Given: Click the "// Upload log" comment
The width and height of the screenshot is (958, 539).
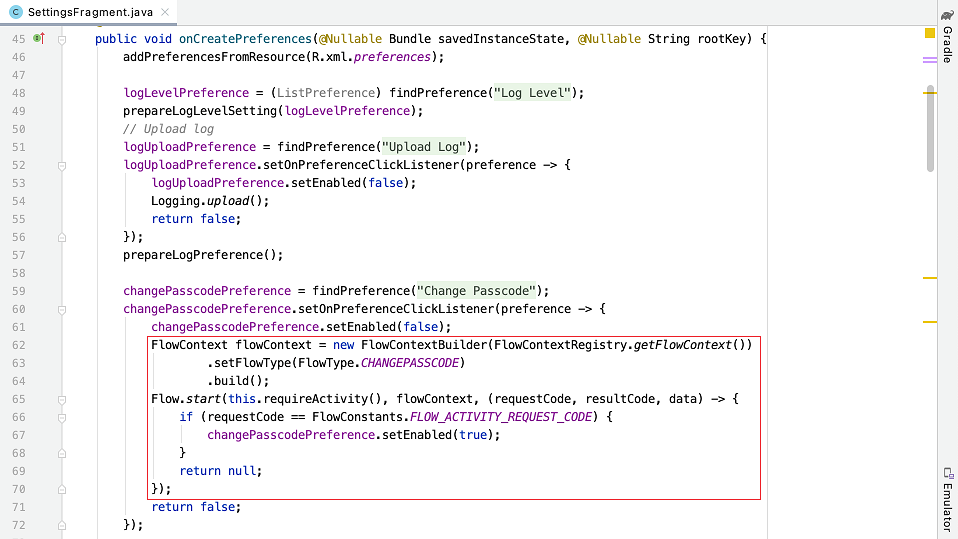Looking at the screenshot, I should click(x=168, y=129).
